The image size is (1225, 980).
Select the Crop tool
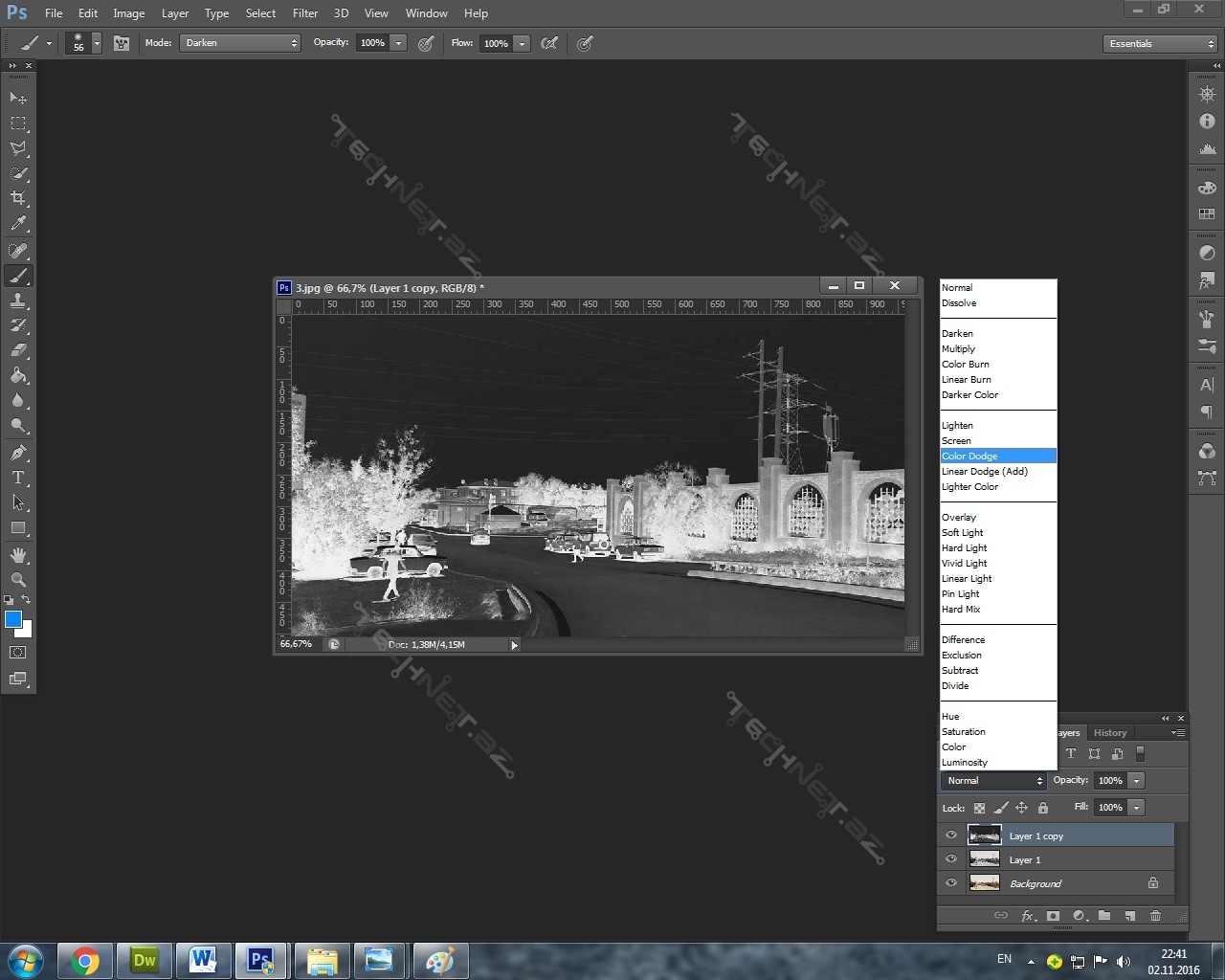tap(18, 198)
